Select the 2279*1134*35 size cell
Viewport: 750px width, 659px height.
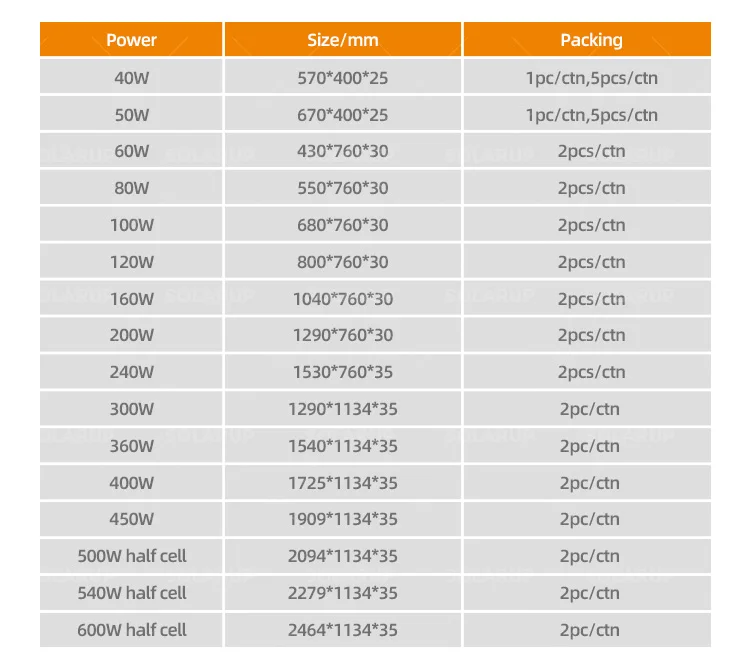click(342, 593)
